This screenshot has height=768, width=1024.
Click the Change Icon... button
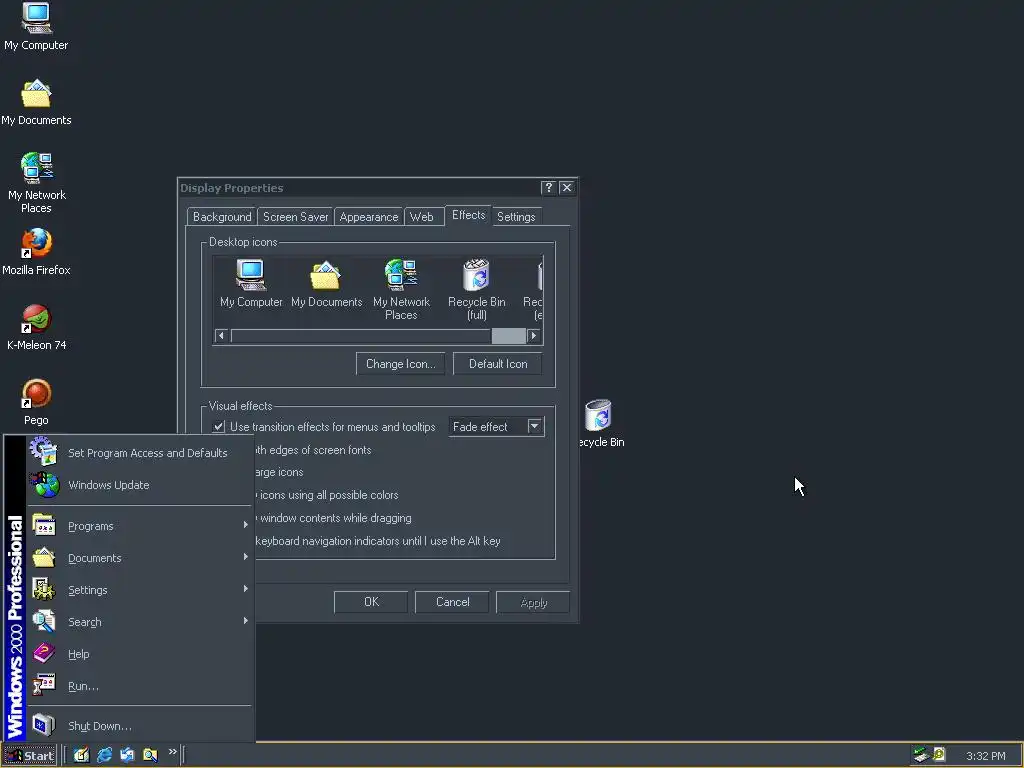tap(400, 364)
